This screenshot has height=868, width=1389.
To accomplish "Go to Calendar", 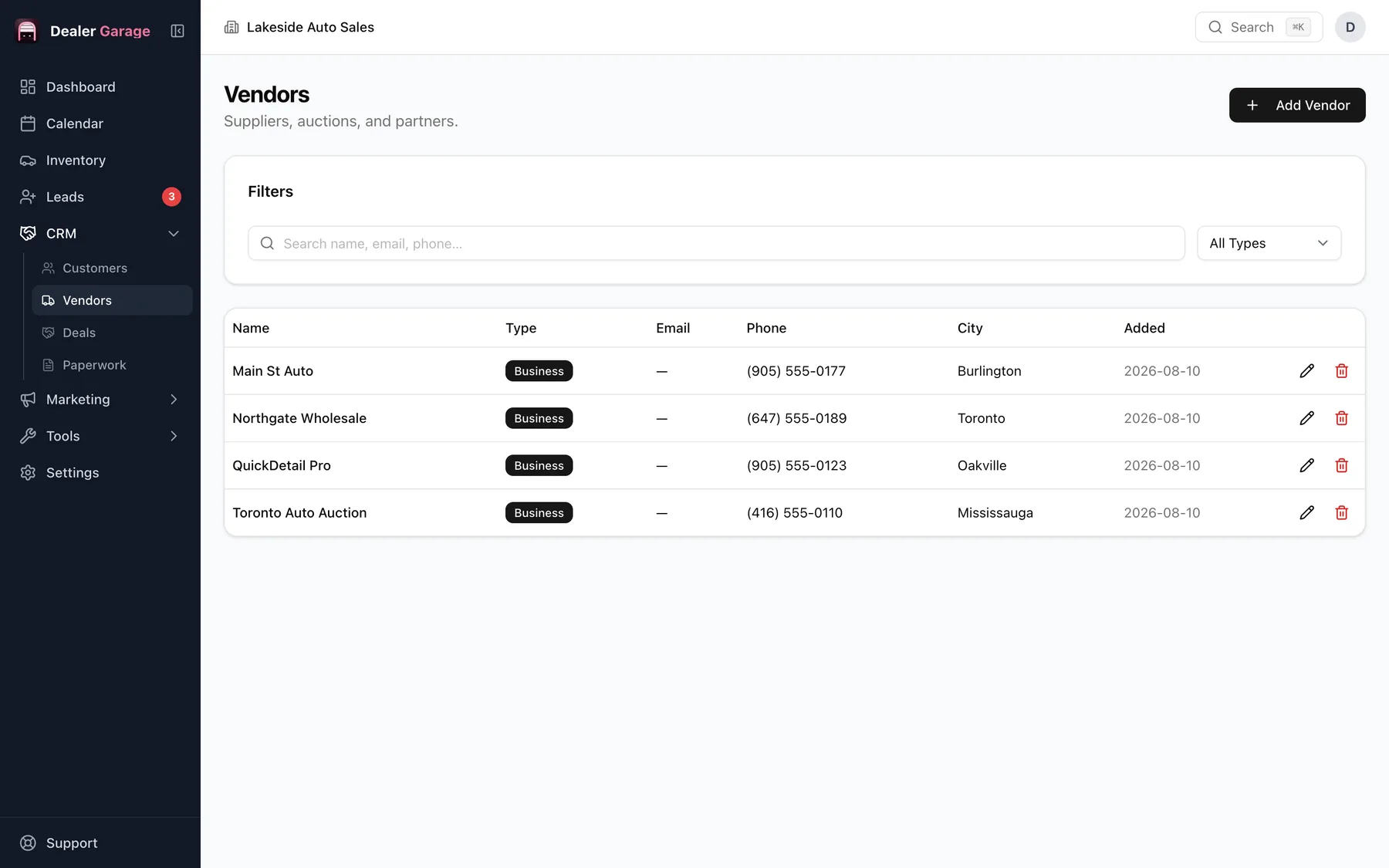I will 100,123.
